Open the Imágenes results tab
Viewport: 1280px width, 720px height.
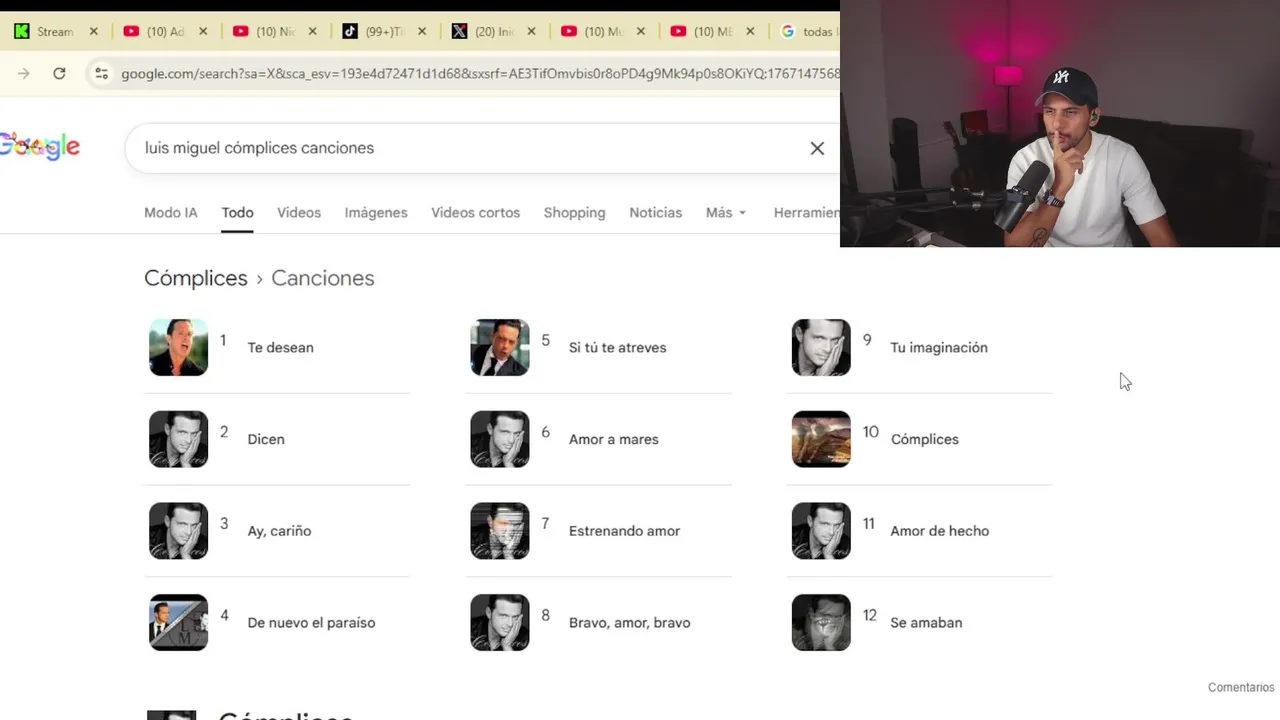coord(376,213)
